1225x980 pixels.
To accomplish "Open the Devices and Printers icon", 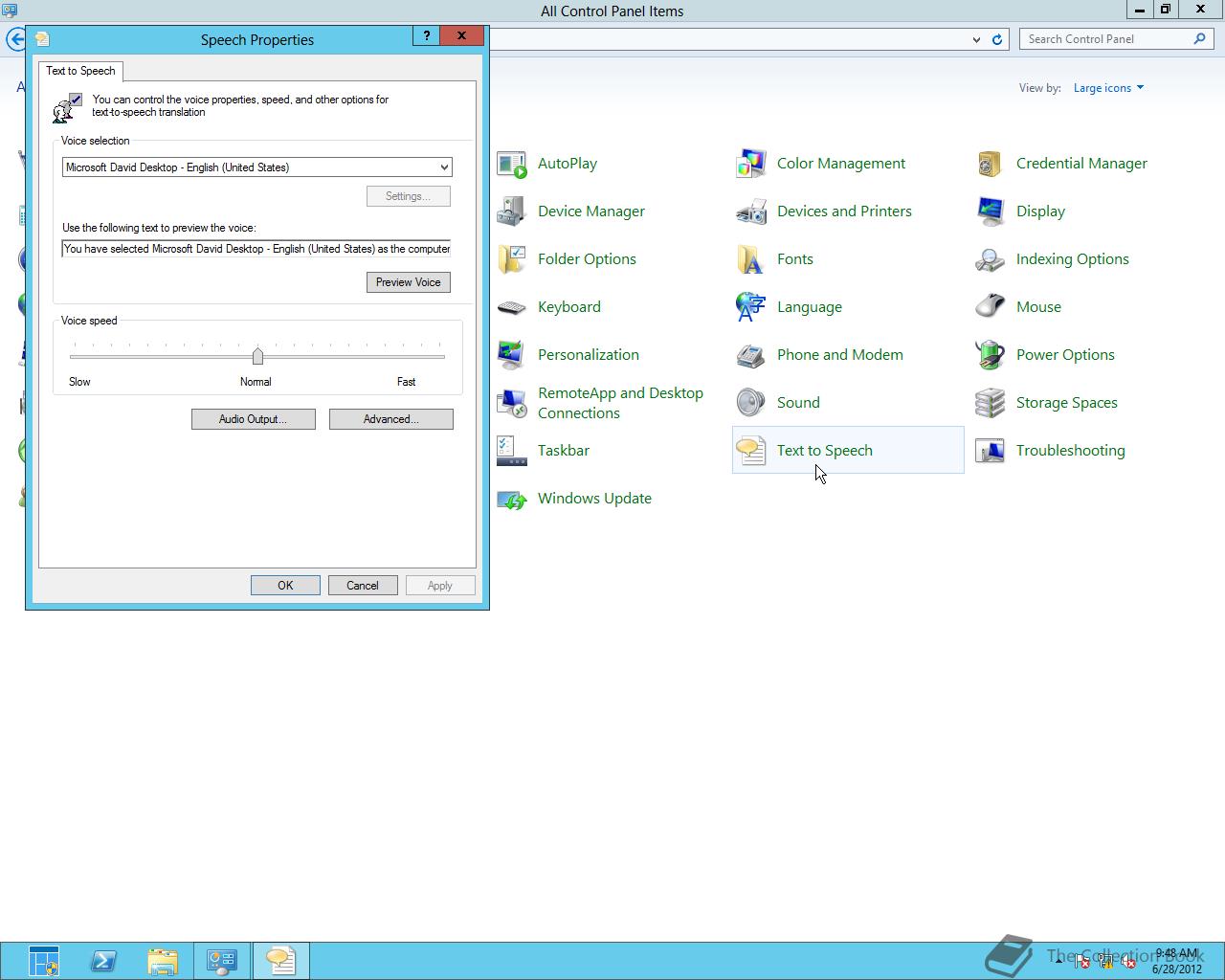I will [751, 212].
